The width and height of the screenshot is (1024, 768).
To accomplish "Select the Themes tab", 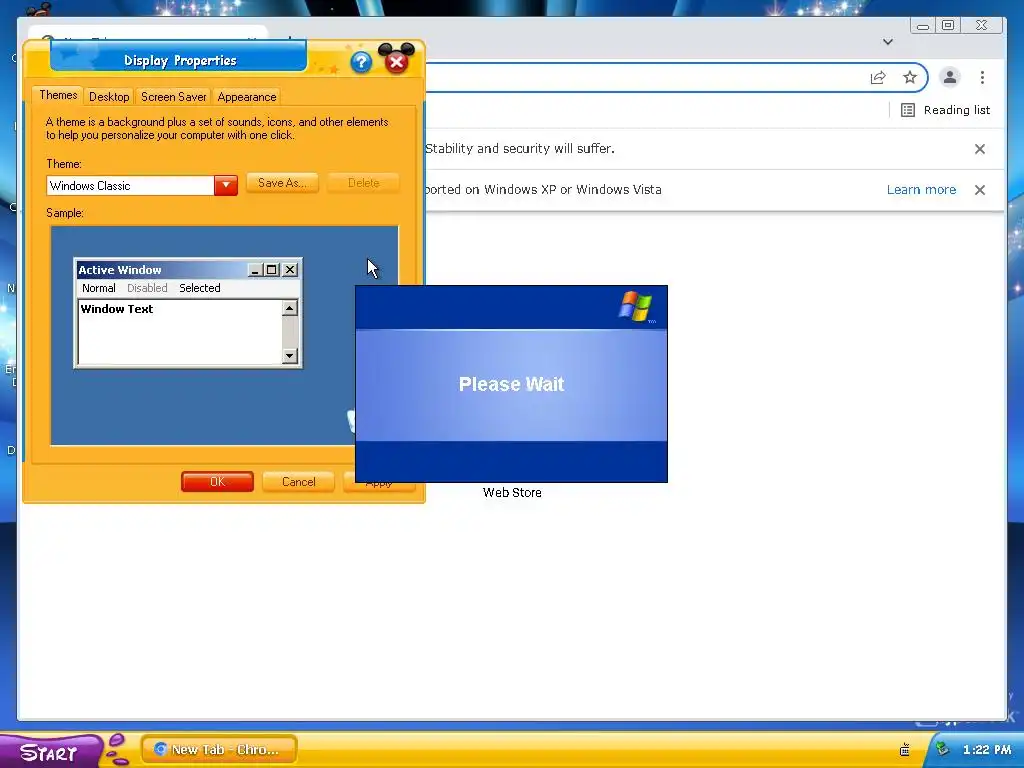I will 58,95.
